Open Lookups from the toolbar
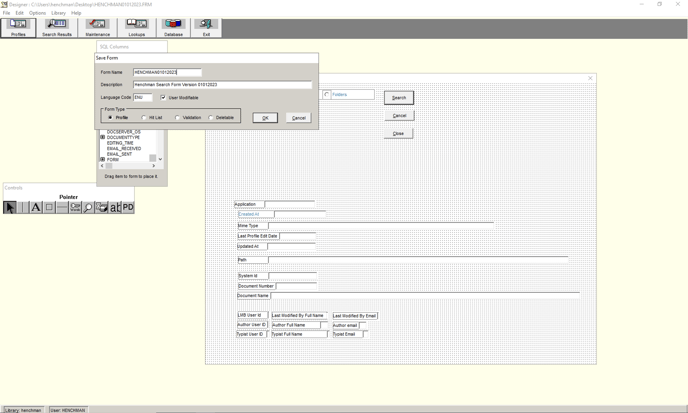Viewport: 688px width, 413px height. (x=136, y=27)
